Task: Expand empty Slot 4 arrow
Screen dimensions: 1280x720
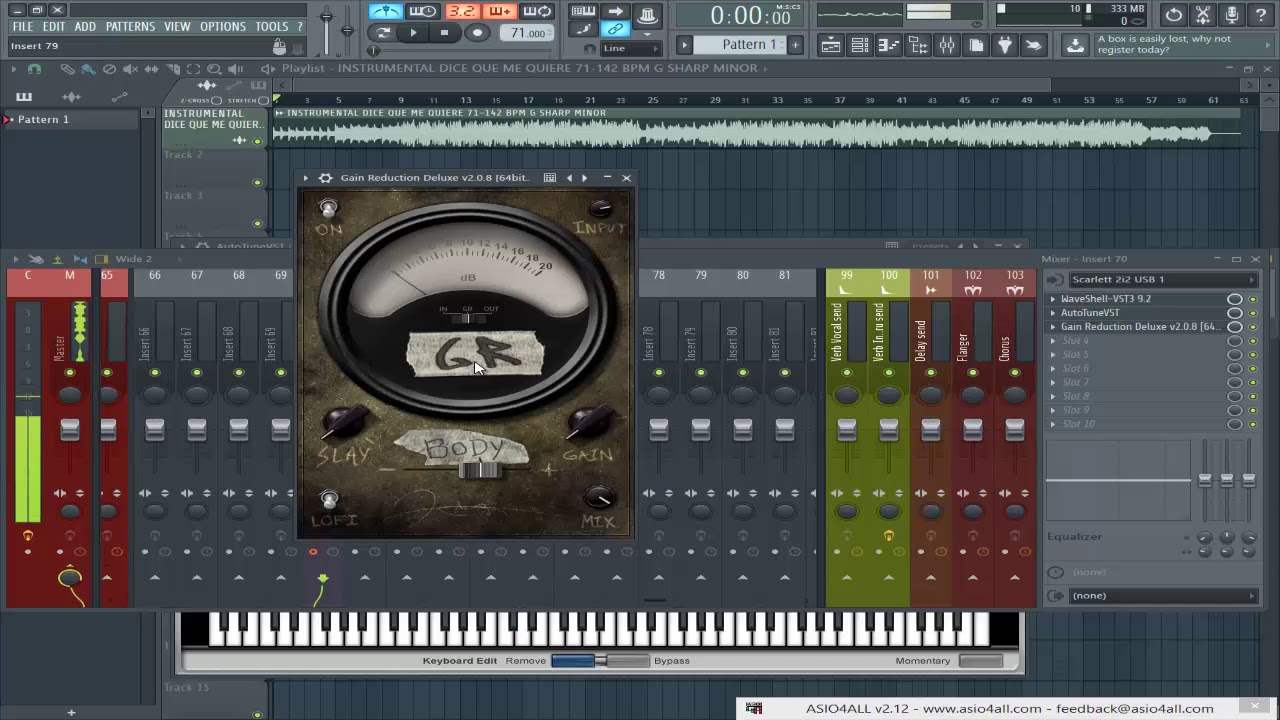Action: click(x=1052, y=341)
